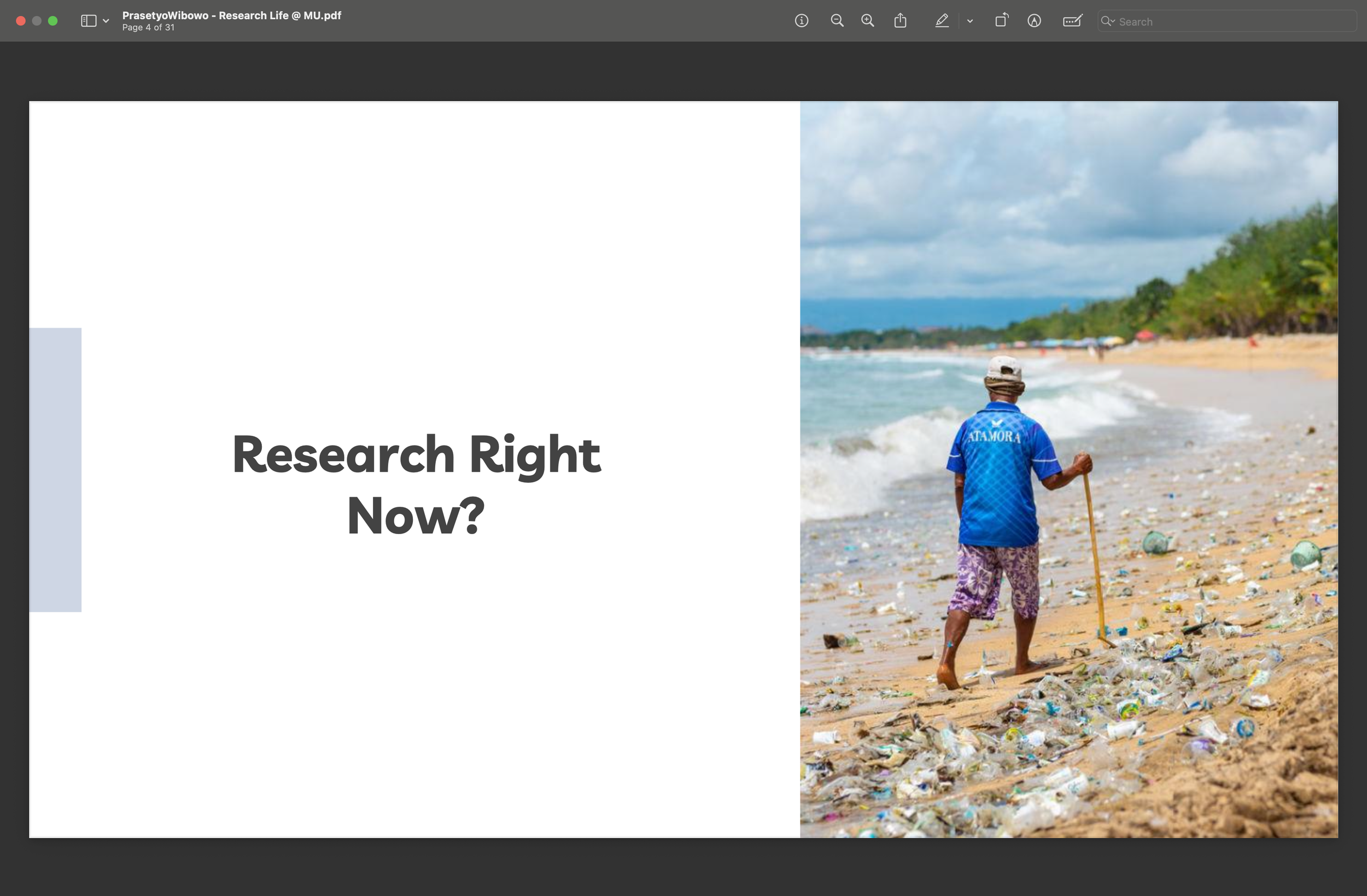Click the Research Right Now? heading
The height and width of the screenshot is (896, 1367).
click(417, 484)
